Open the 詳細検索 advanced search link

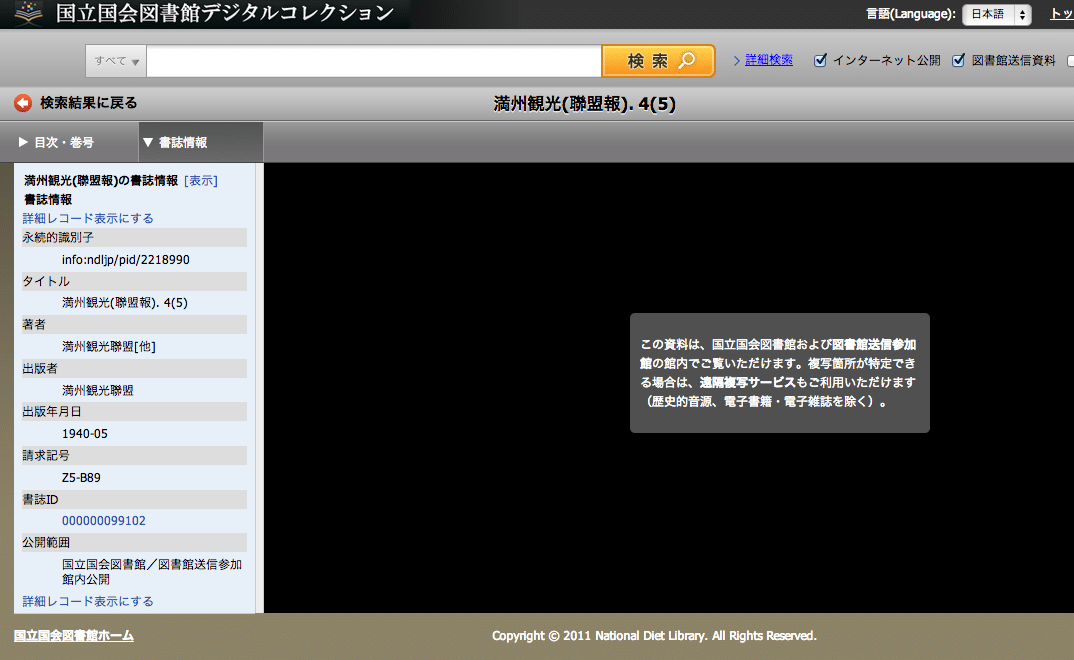click(768, 60)
